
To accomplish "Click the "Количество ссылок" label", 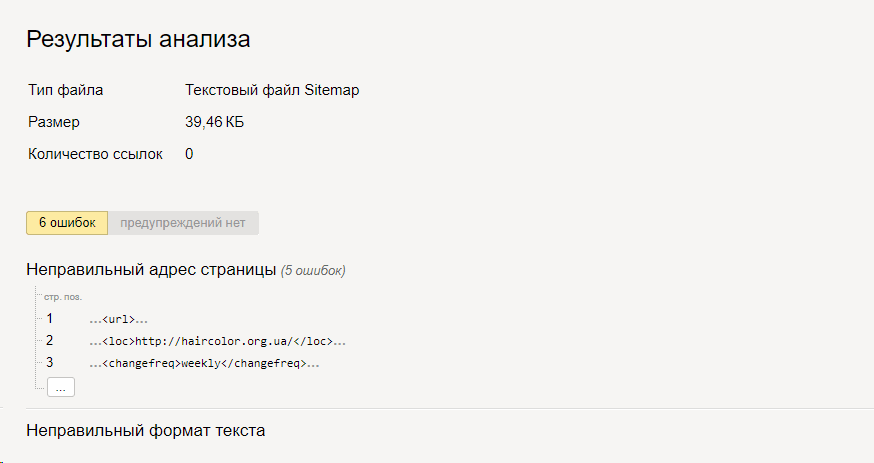I will point(95,154).
